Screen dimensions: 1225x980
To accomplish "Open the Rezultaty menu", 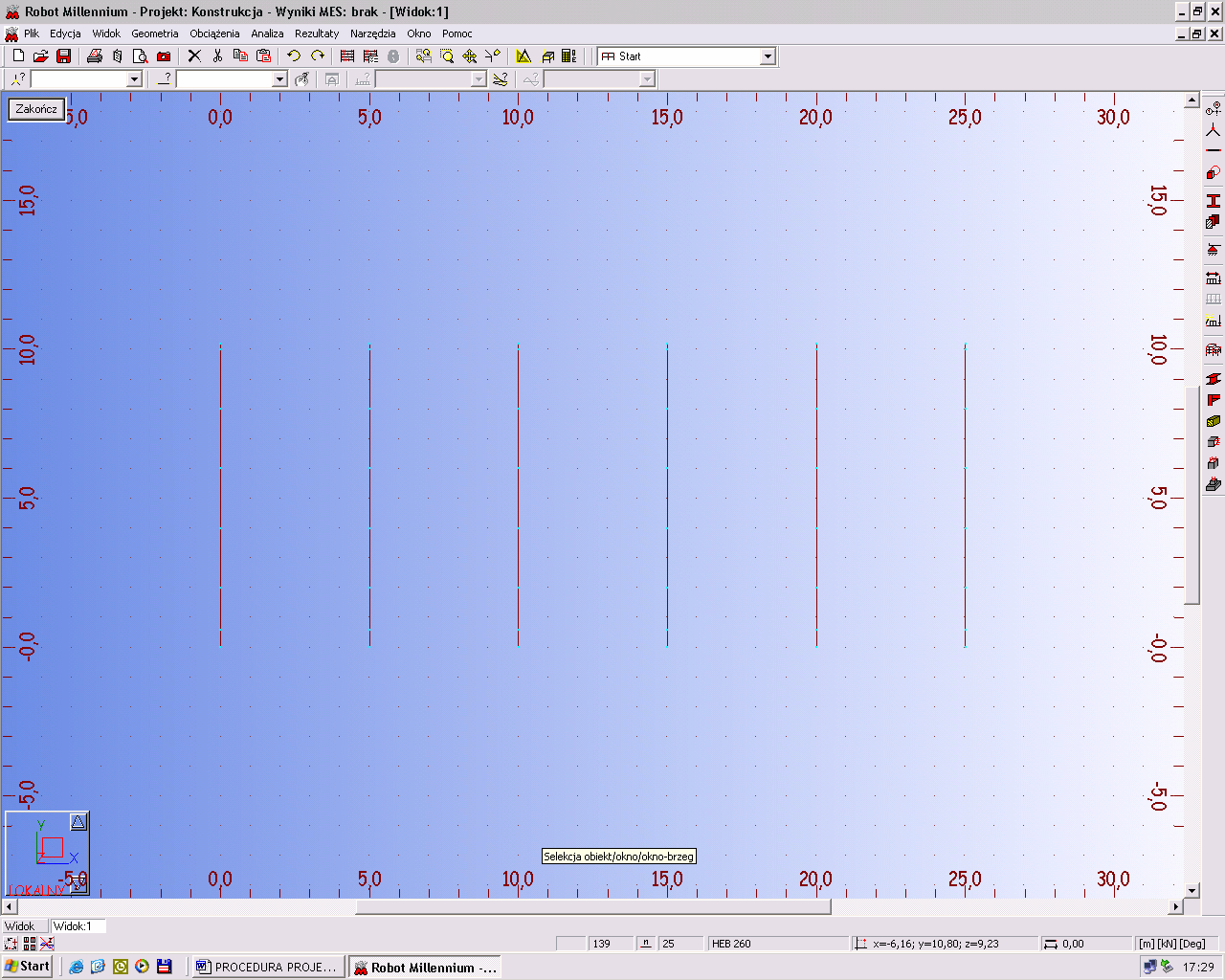I will (317, 33).
